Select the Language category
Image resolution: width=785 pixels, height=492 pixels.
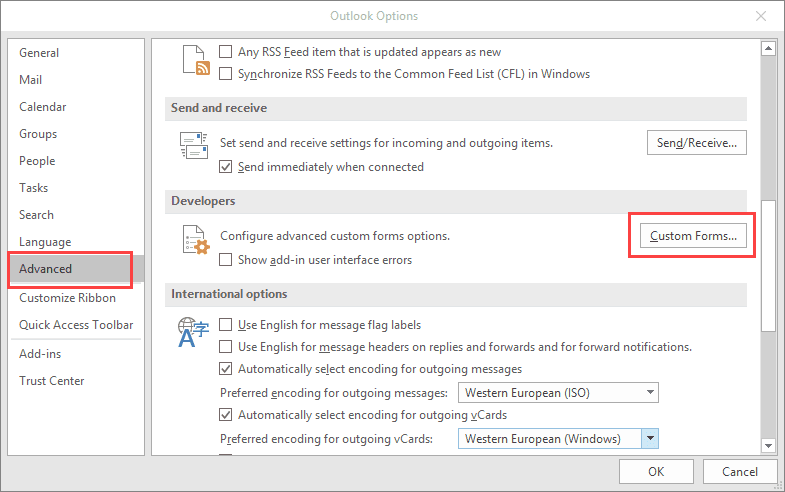point(76,242)
